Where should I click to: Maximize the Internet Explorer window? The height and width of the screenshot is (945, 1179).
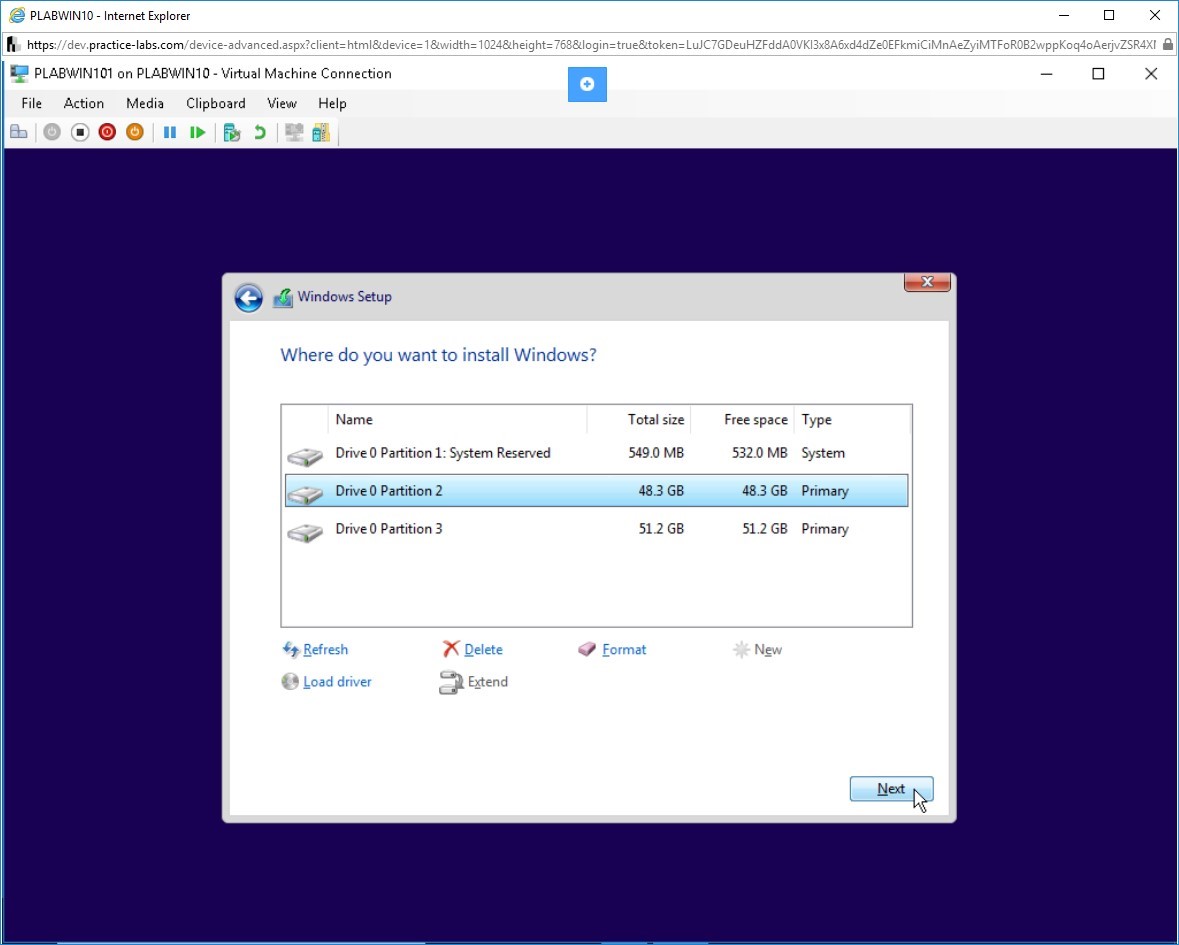pos(1109,15)
